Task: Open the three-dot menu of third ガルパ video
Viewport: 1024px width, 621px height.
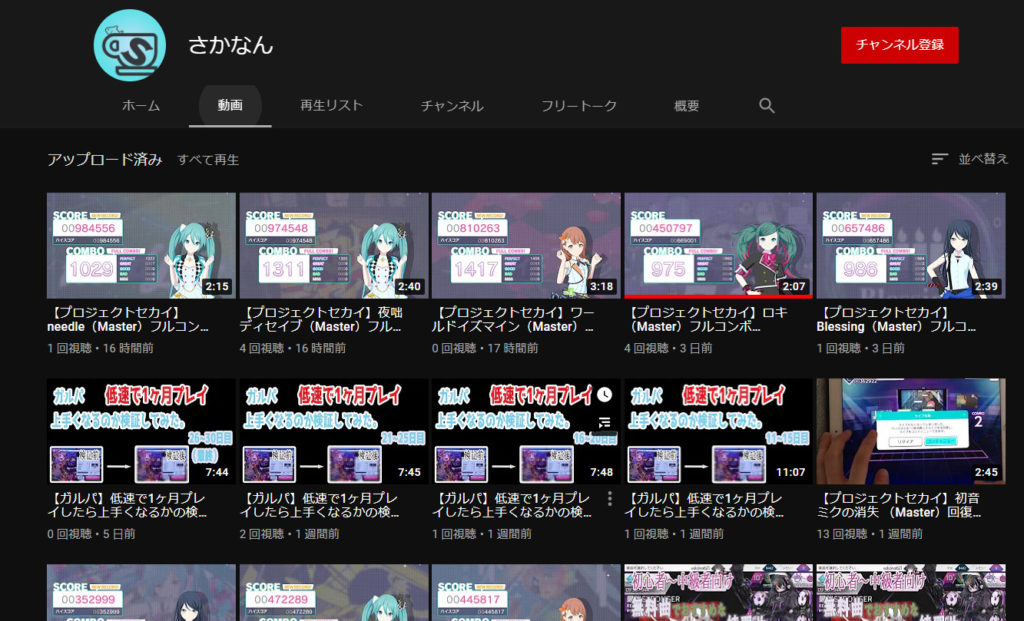Action: (610, 499)
